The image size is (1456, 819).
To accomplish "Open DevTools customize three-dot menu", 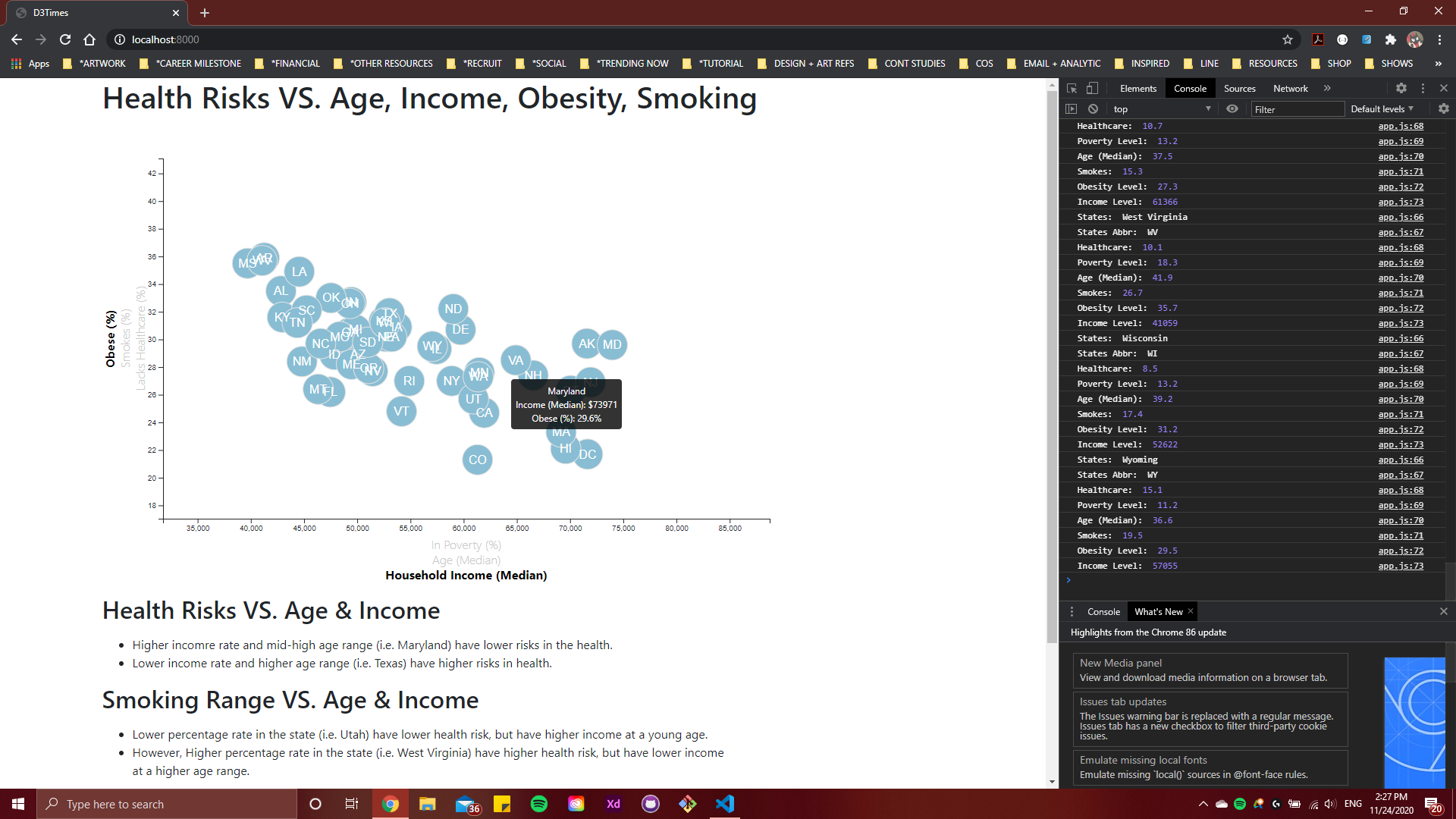I will [x=1423, y=89].
